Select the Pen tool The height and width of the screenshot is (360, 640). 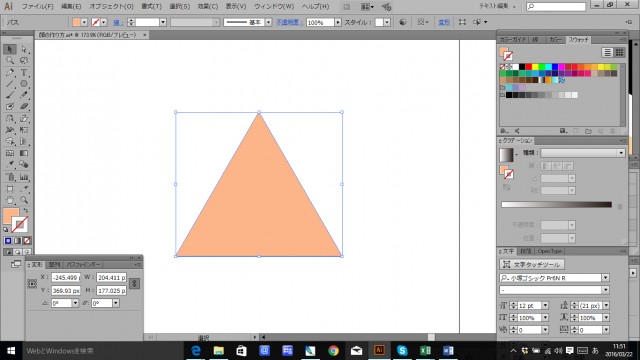pyautogui.click(x=10, y=72)
